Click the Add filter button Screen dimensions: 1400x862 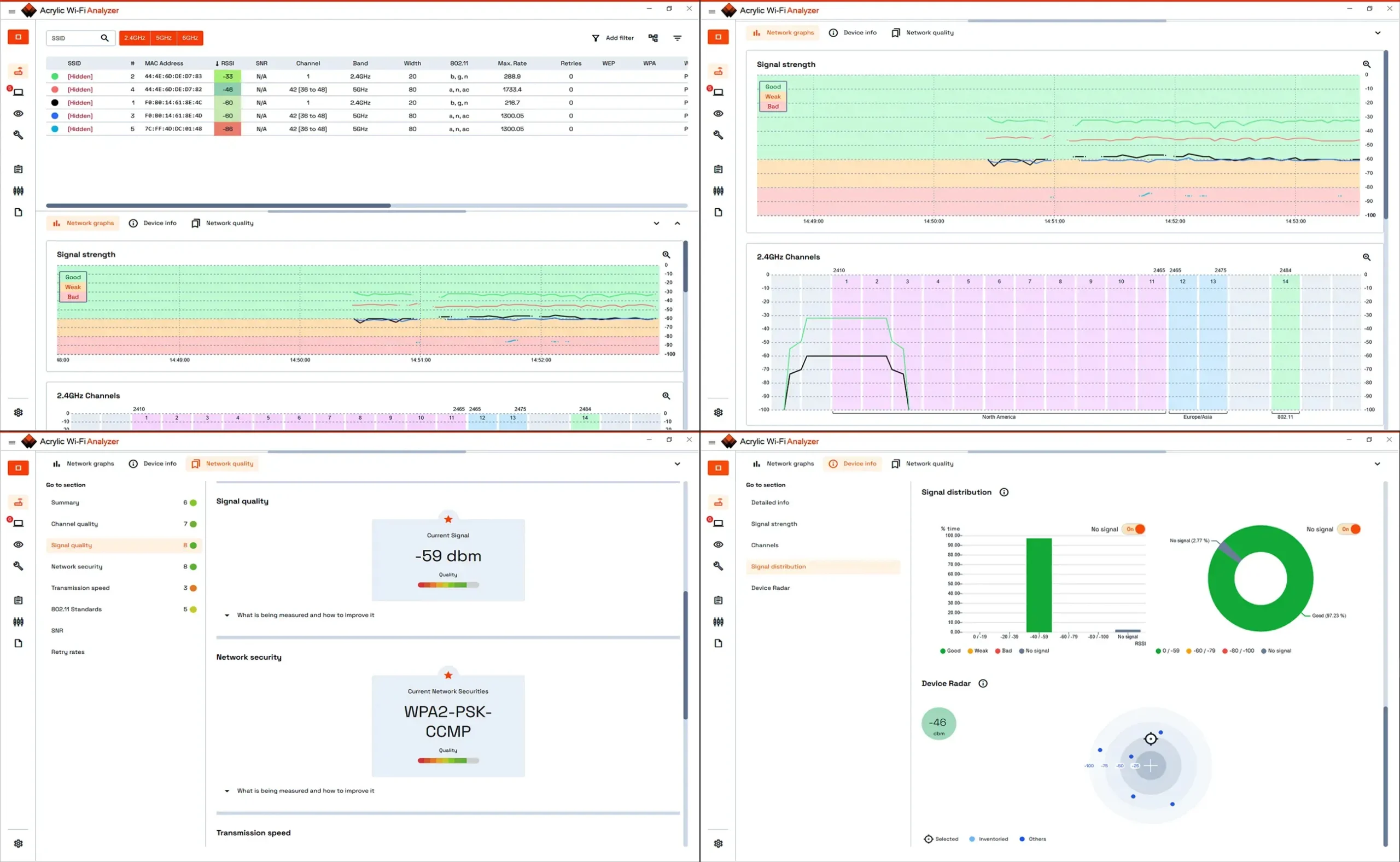point(614,38)
